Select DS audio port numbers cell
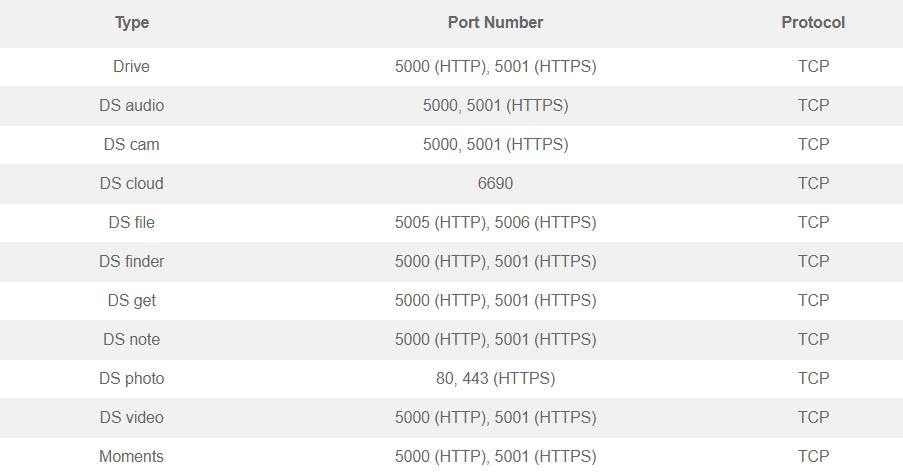903x476 pixels. tap(495, 105)
